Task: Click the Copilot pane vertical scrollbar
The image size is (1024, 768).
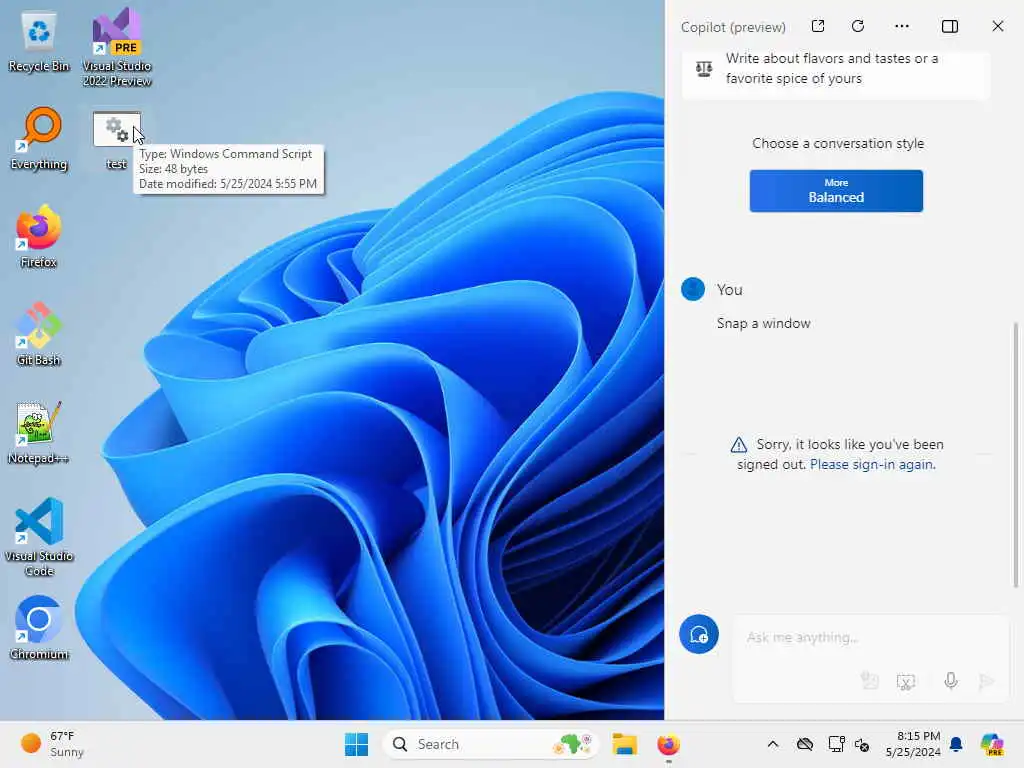Action: 1016,455
